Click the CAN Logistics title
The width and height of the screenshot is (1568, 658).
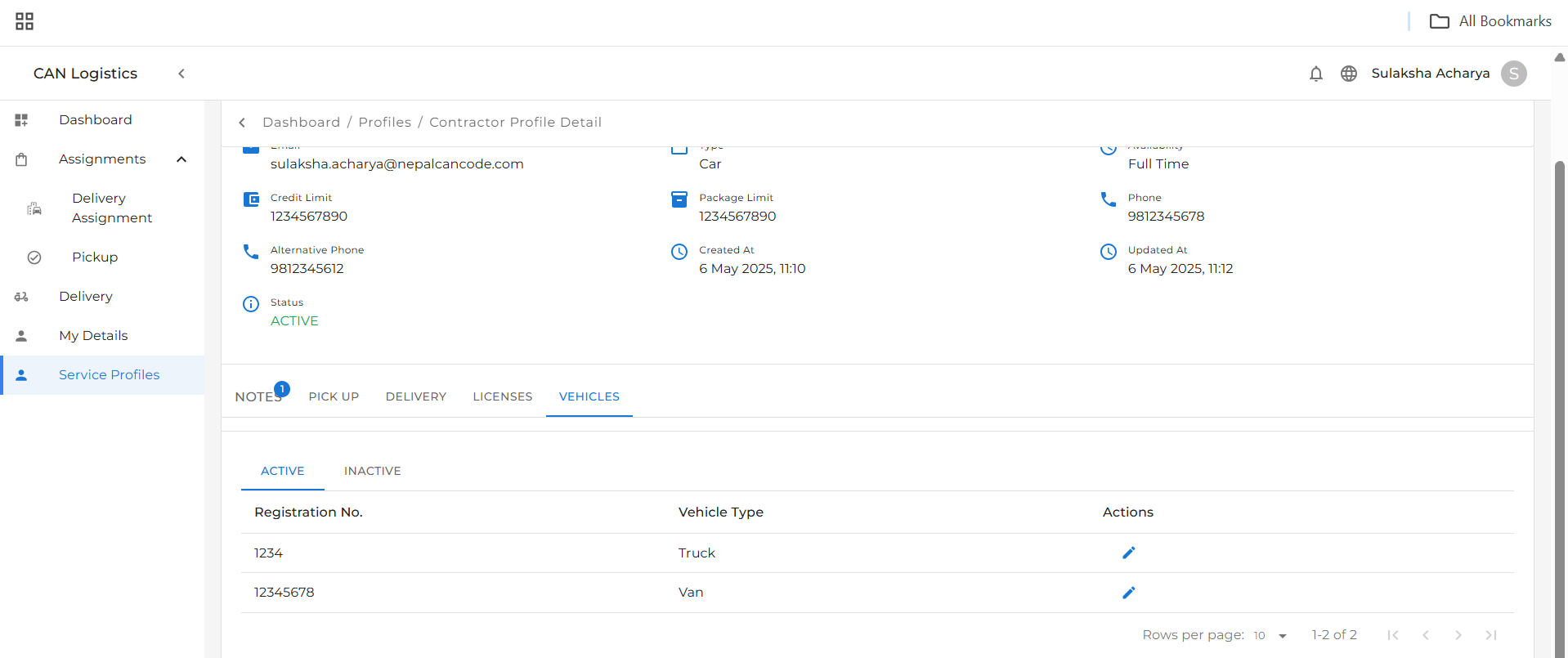click(85, 74)
